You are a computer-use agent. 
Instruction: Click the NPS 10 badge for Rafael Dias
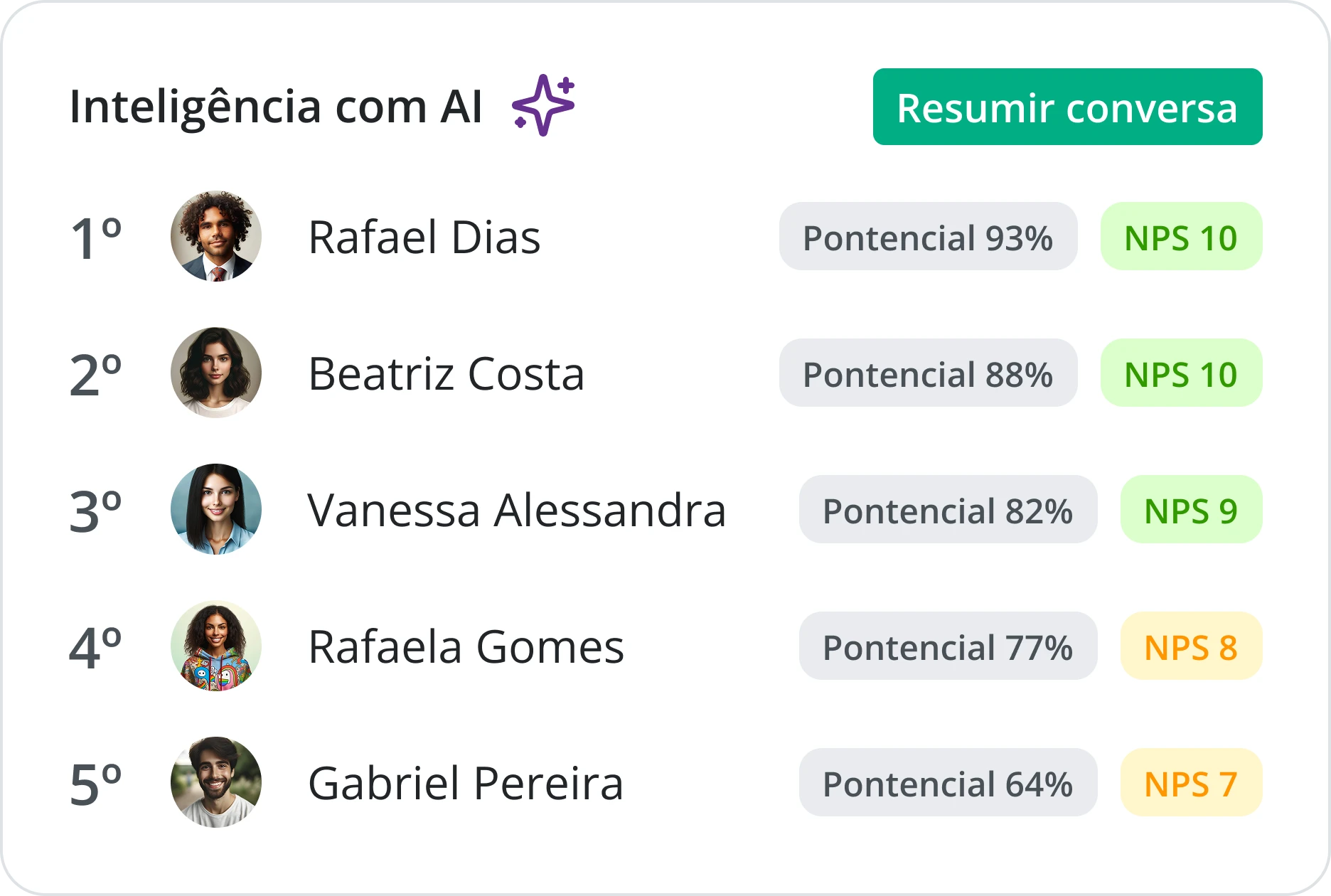pyautogui.click(x=1180, y=235)
